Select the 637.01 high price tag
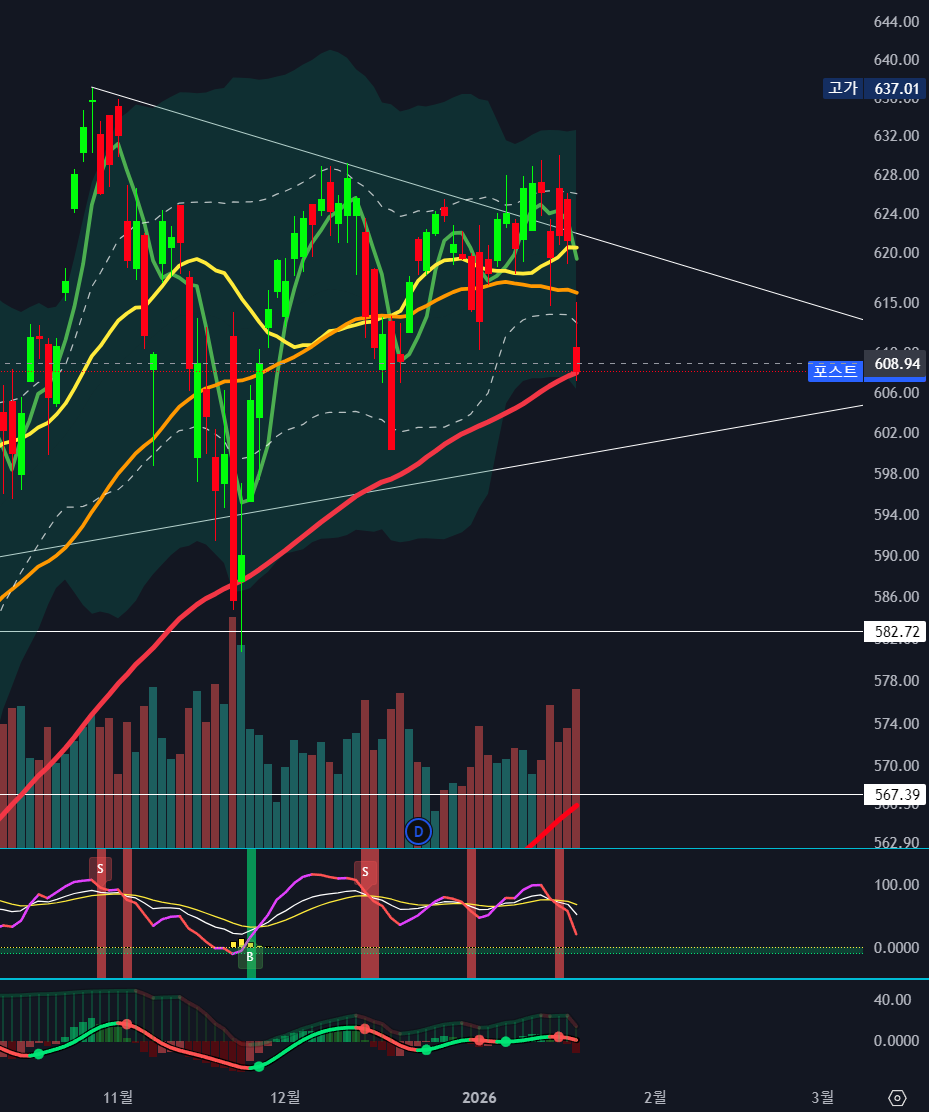This screenshot has width=929, height=1112. point(896,88)
